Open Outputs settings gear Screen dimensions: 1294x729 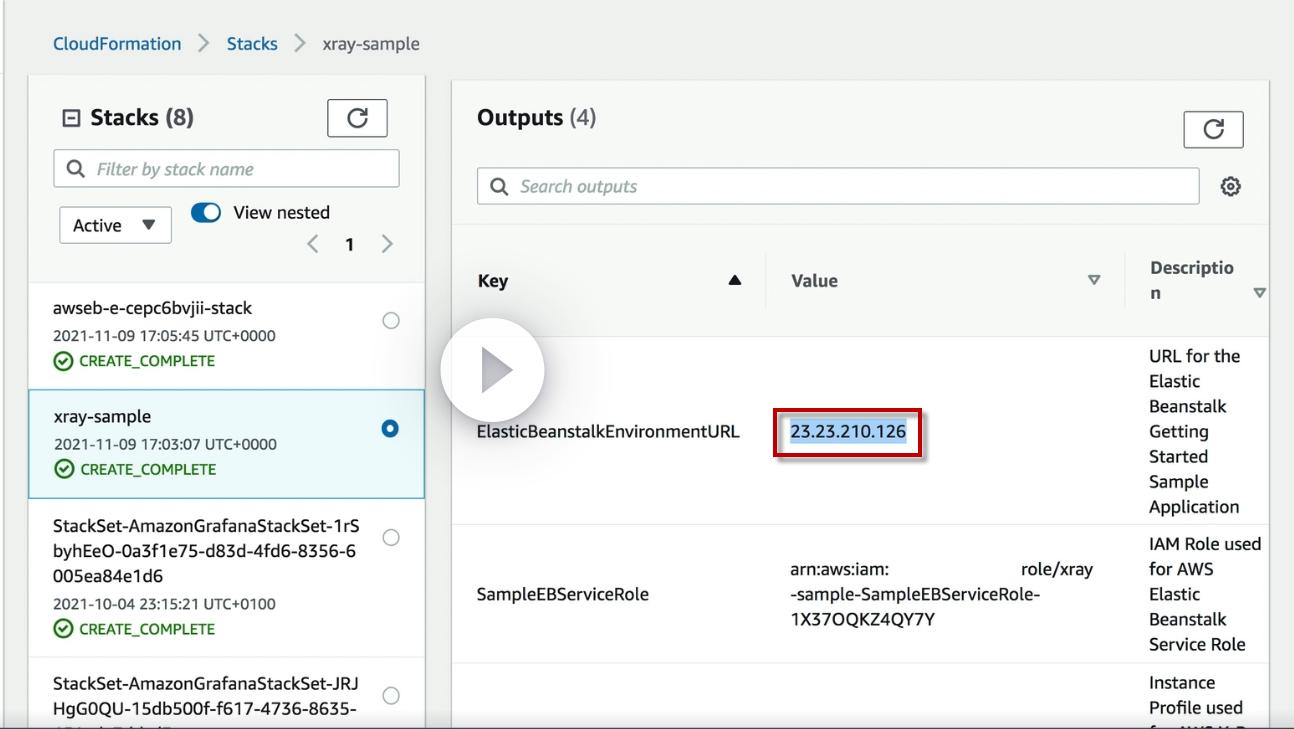[1231, 187]
